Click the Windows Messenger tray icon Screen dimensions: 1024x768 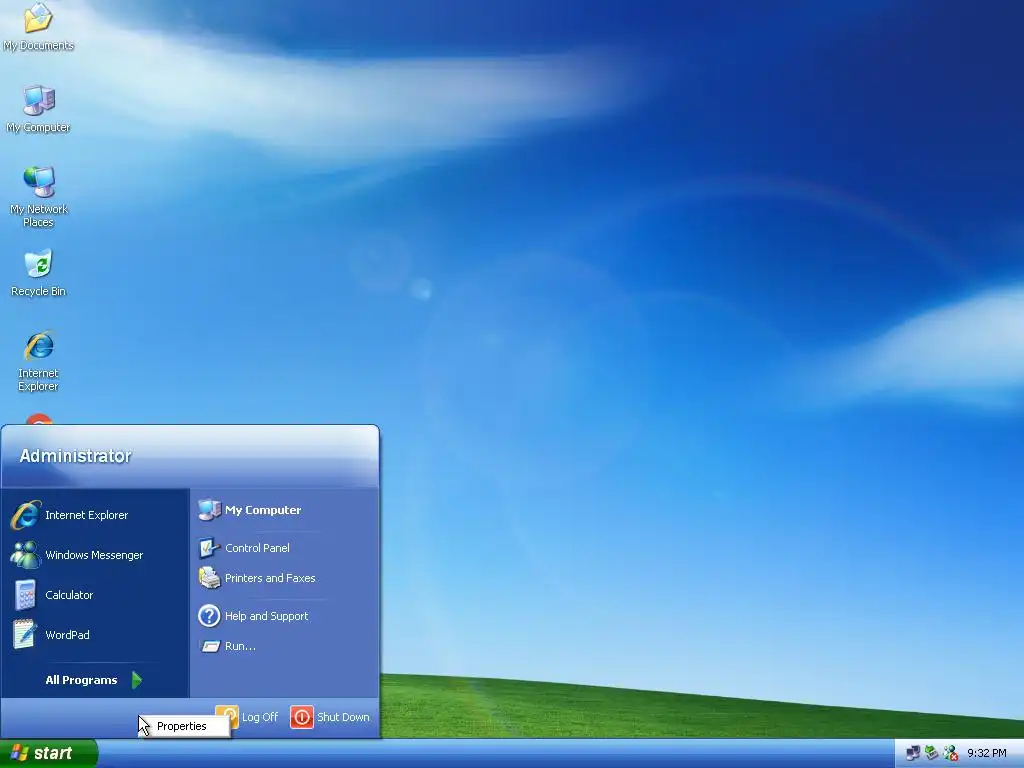(x=951, y=754)
